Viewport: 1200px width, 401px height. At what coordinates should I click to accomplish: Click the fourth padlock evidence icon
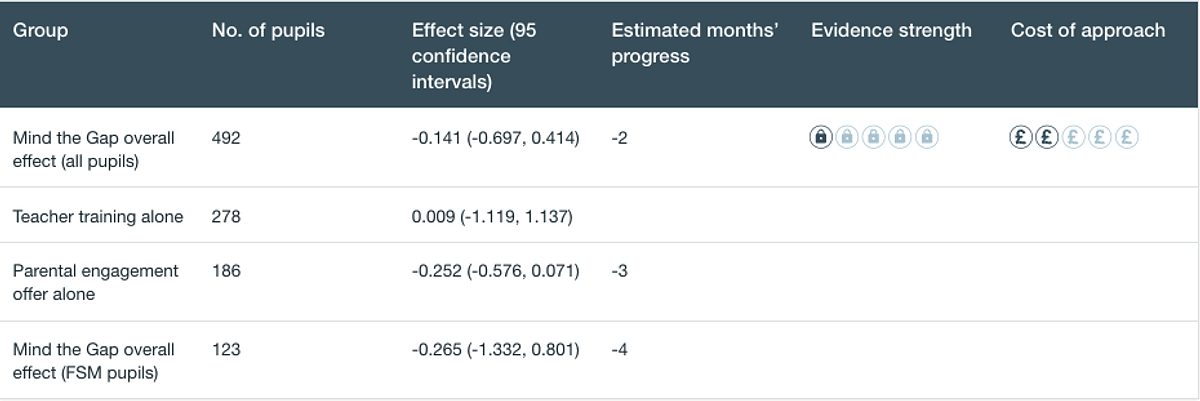(900, 137)
